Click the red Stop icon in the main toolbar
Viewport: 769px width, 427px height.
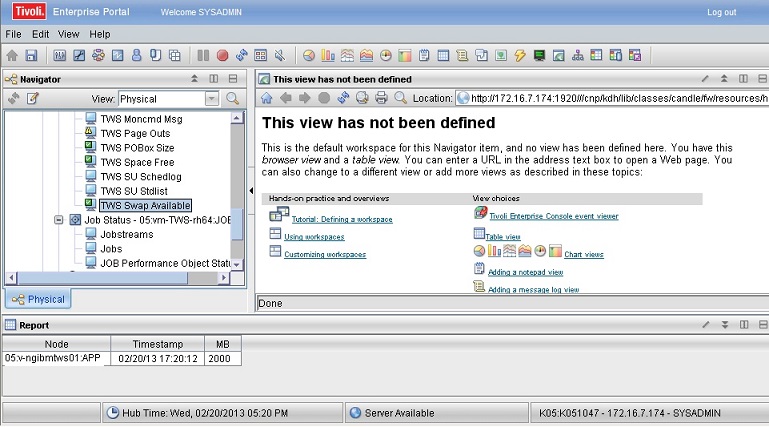coord(222,55)
